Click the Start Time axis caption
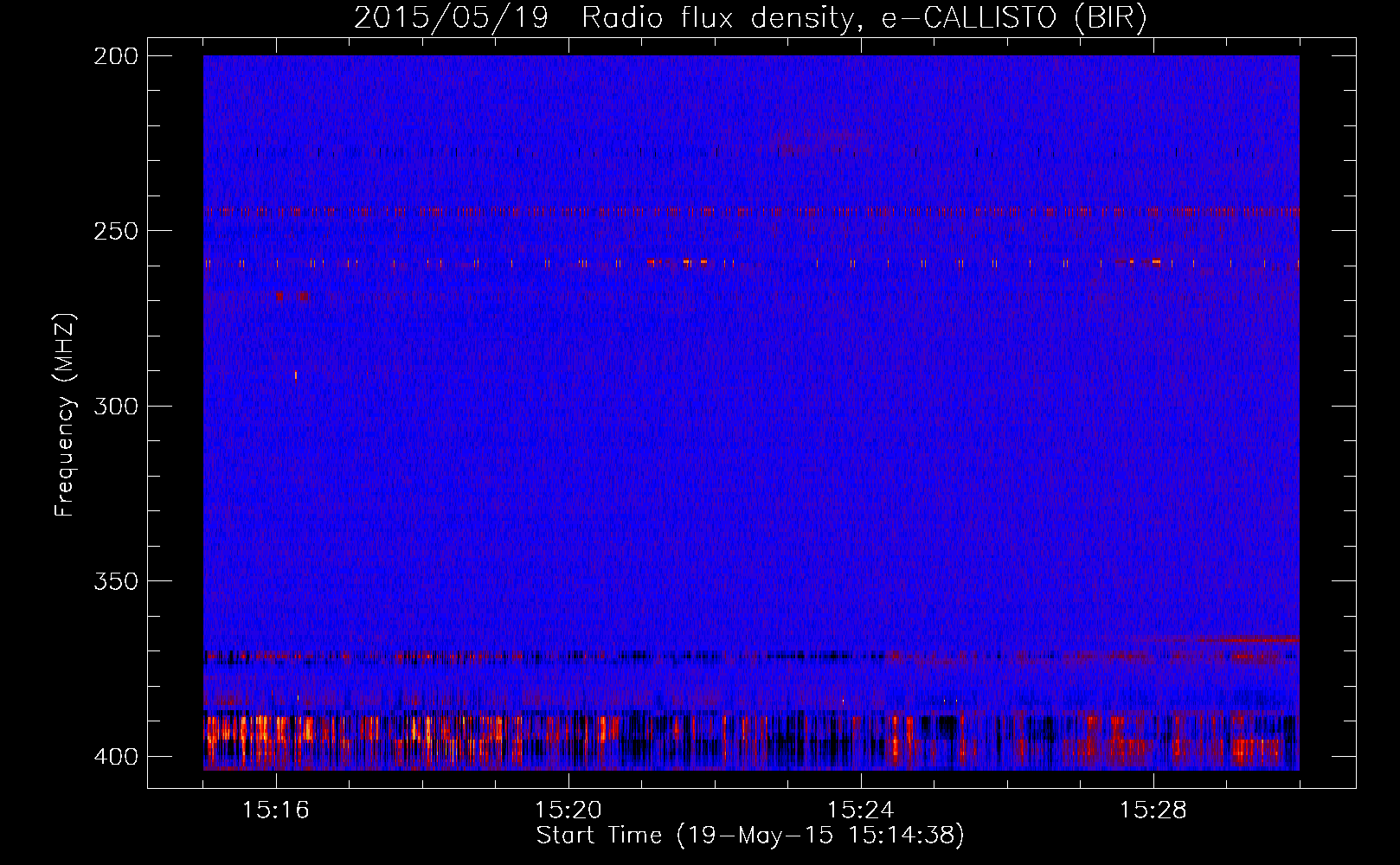The image size is (1400, 865). click(750, 836)
